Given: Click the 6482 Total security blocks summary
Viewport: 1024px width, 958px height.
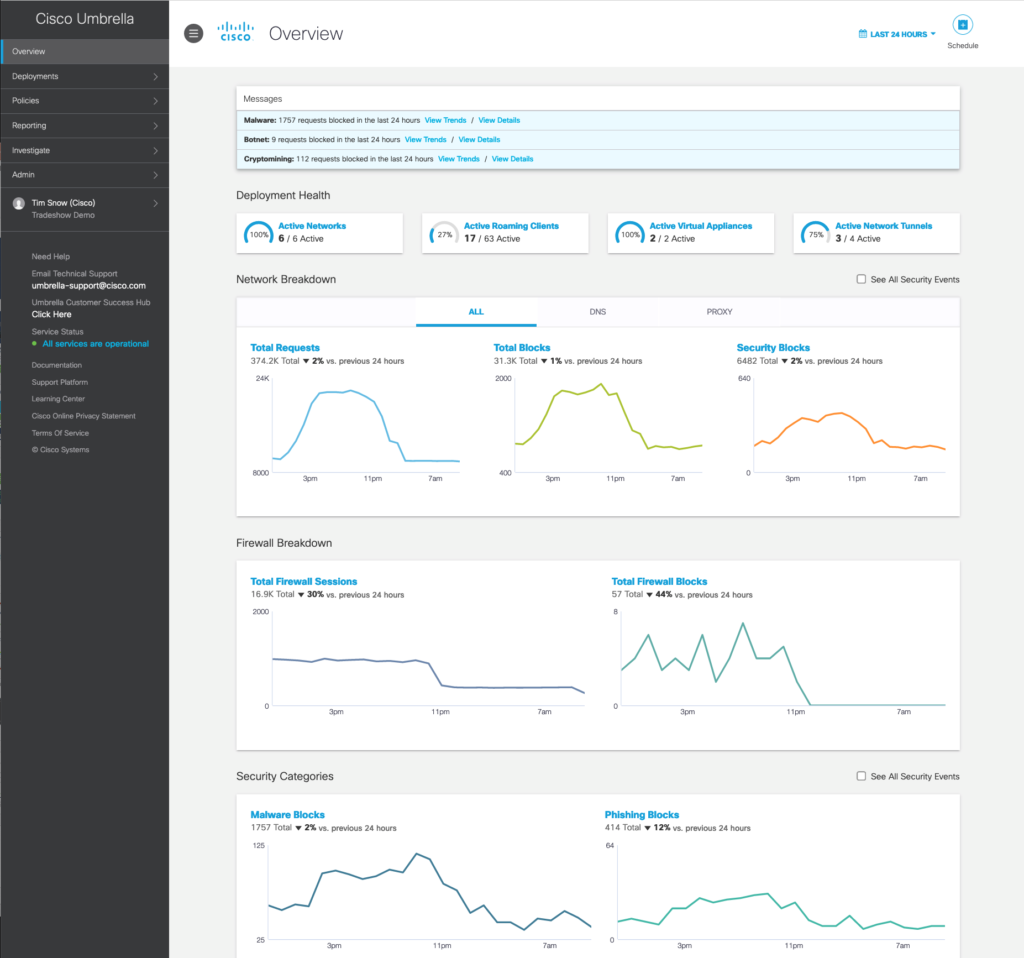Looking at the screenshot, I should pyautogui.click(x=809, y=361).
